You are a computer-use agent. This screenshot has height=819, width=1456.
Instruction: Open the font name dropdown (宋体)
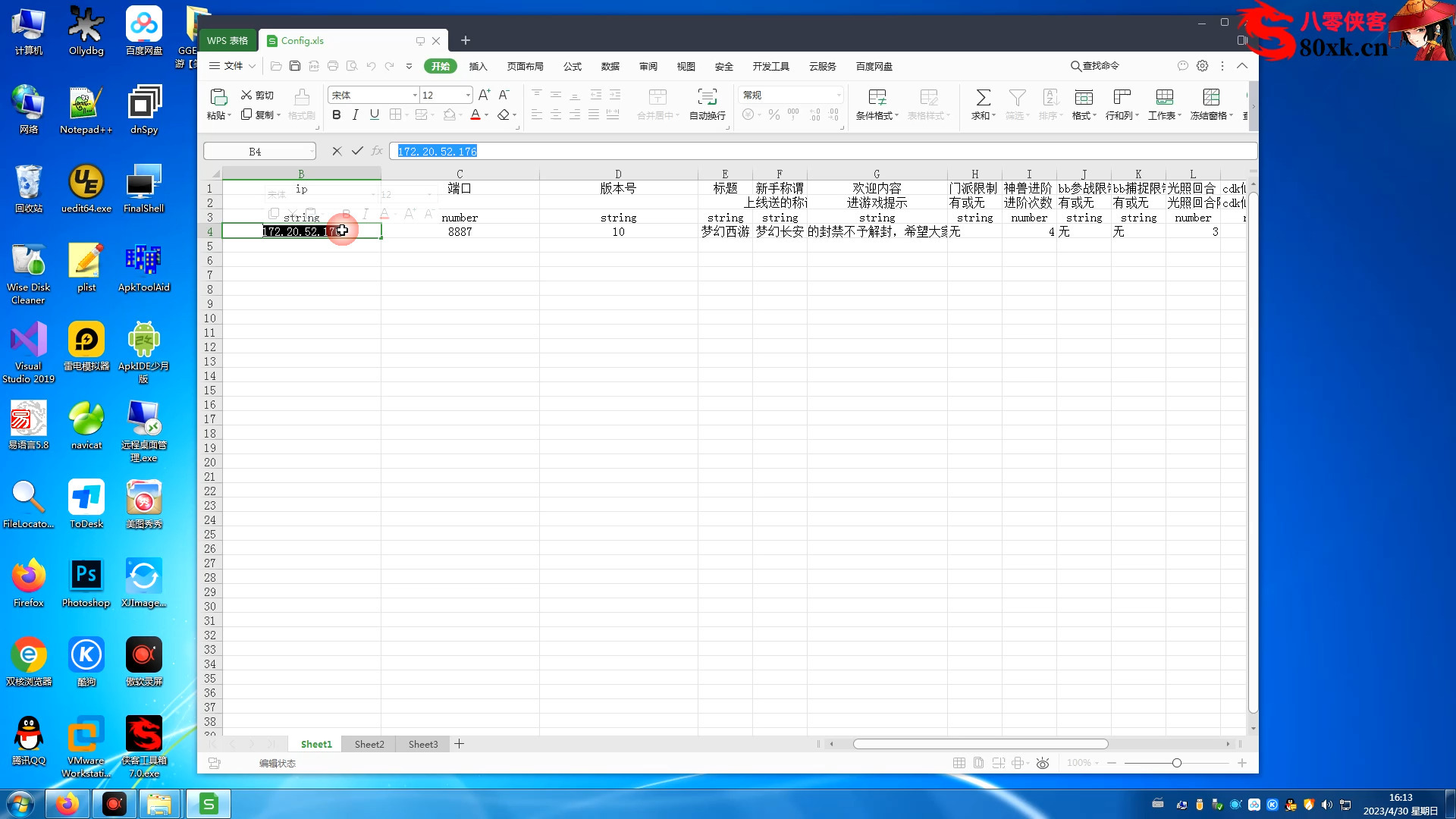(415, 95)
